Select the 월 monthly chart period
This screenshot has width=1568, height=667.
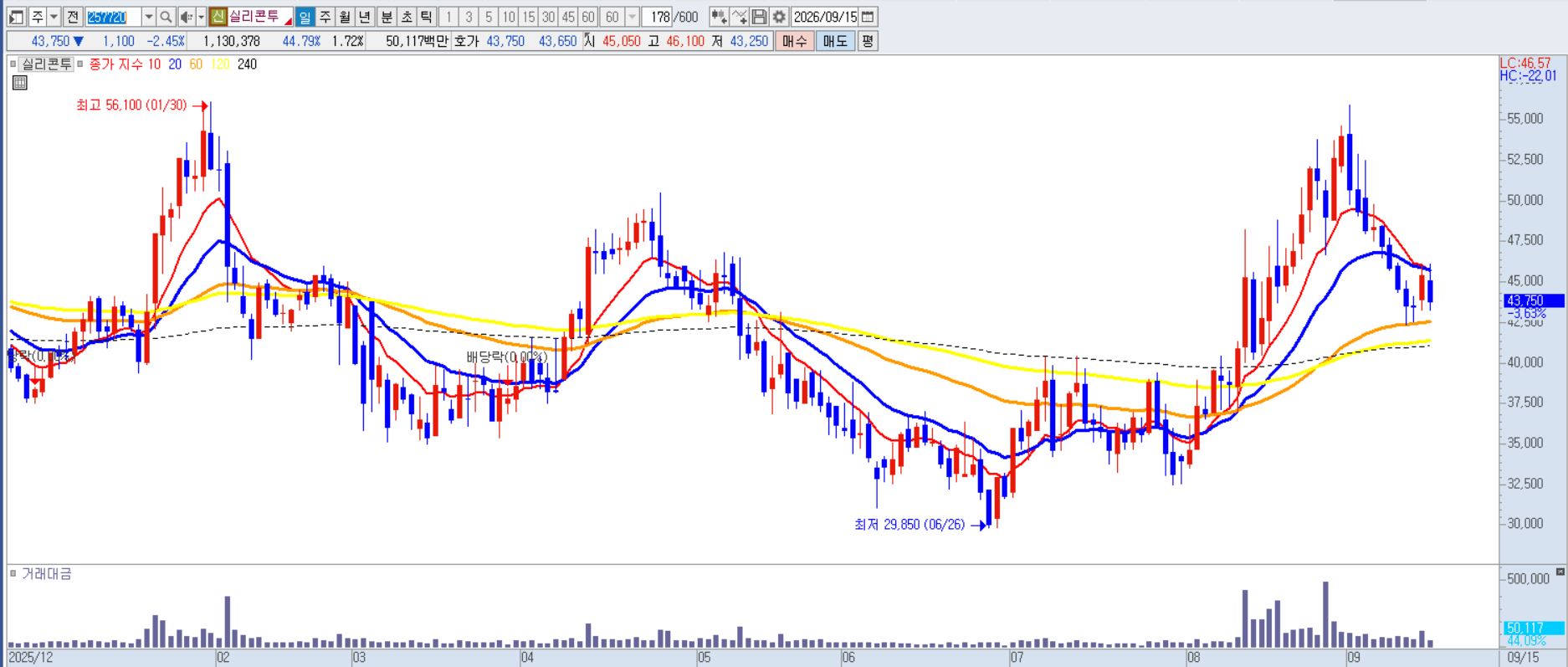(345, 17)
